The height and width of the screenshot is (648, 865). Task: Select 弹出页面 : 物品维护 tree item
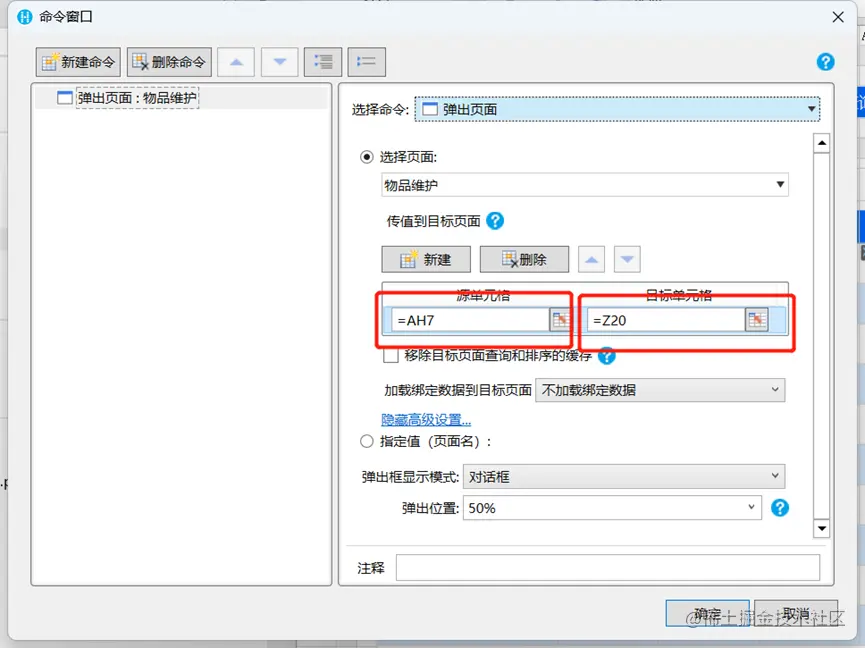coord(137,98)
